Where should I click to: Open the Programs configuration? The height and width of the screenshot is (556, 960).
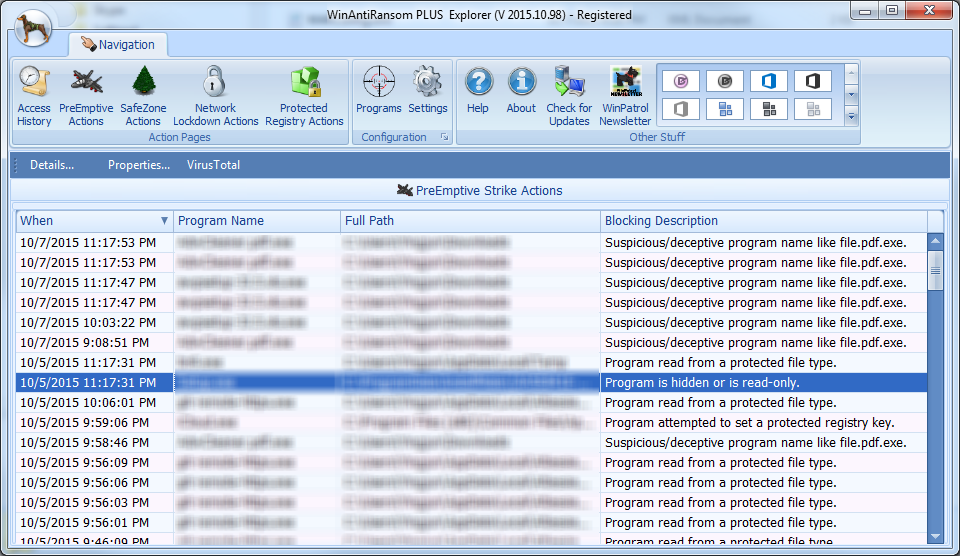(379, 90)
